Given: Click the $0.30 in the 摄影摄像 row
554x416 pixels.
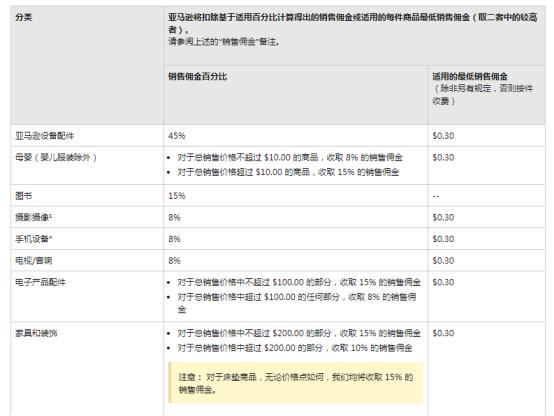Looking at the screenshot, I should click(443, 217).
